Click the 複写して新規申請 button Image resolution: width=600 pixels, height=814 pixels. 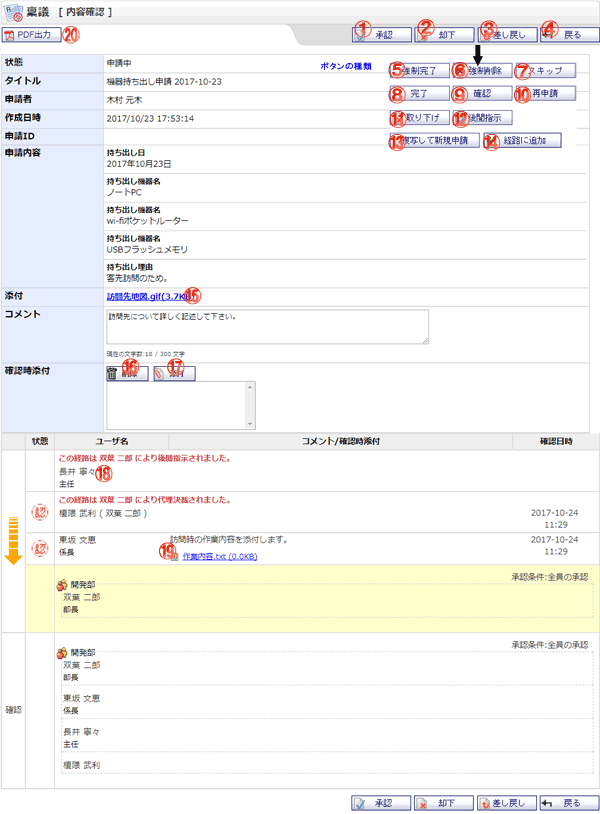(x=434, y=141)
